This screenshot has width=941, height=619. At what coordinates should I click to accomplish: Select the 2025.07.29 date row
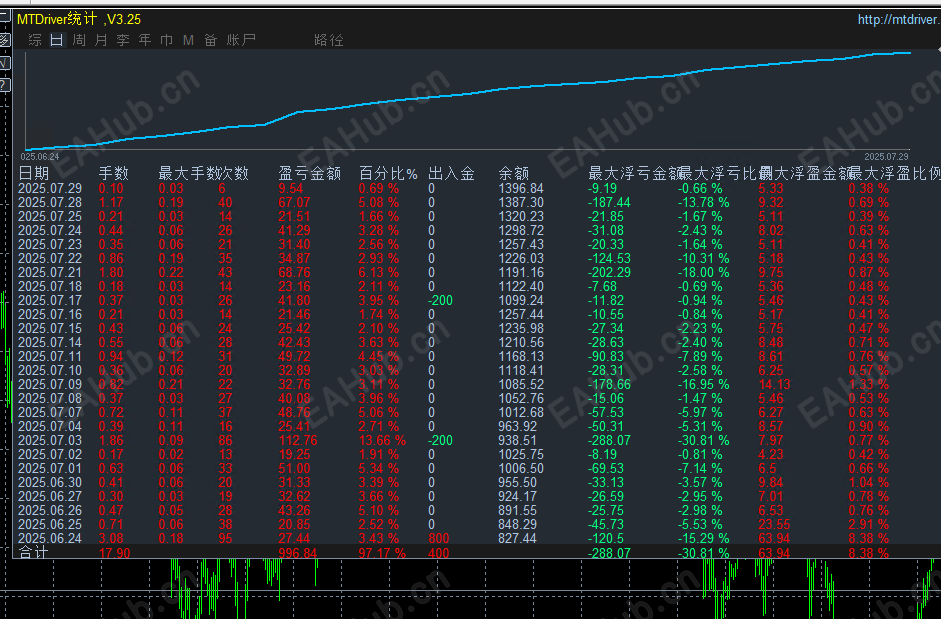tap(50, 189)
